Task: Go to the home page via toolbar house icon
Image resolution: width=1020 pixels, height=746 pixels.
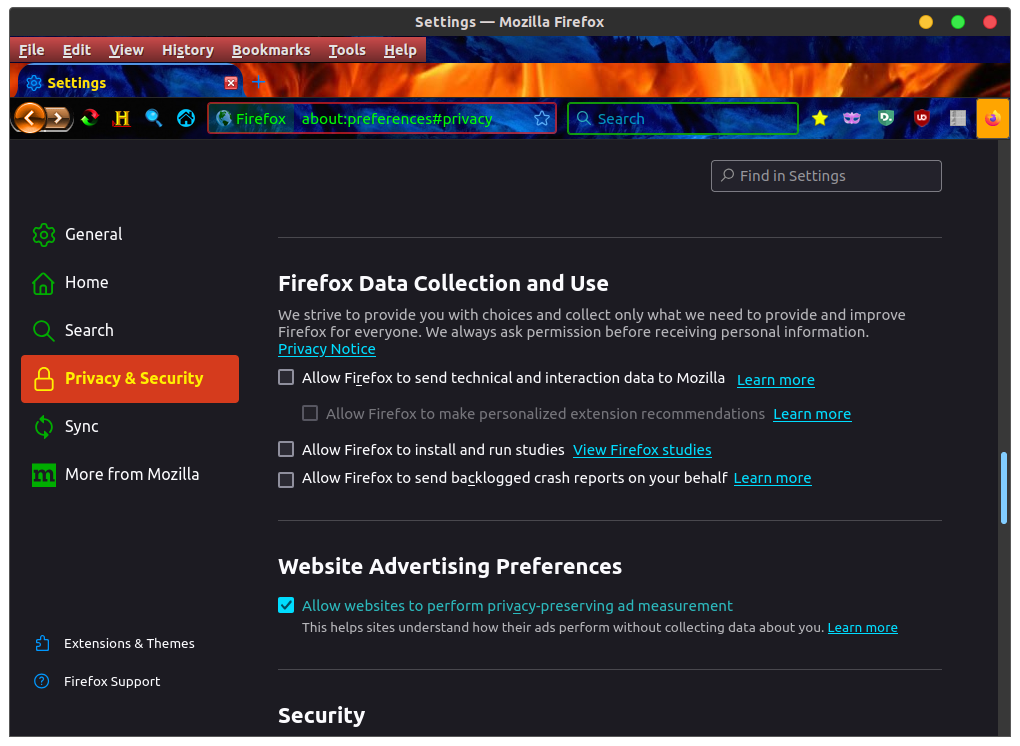Action: pyautogui.click(x=186, y=118)
